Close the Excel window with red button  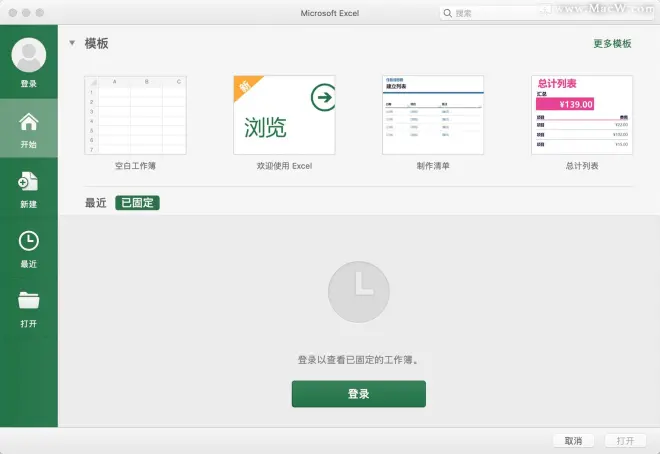click(13, 13)
